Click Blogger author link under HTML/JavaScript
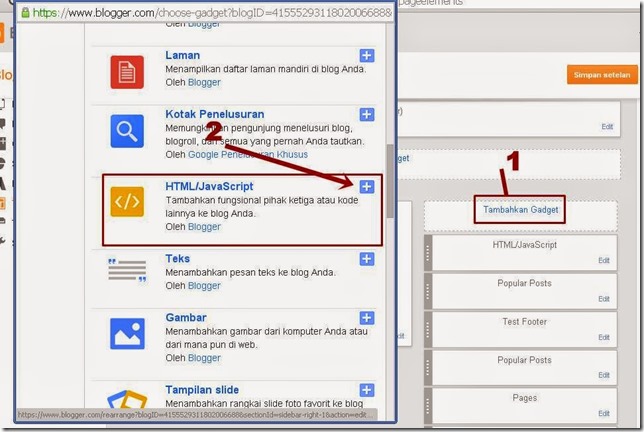The image size is (644, 432). click(x=204, y=227)
